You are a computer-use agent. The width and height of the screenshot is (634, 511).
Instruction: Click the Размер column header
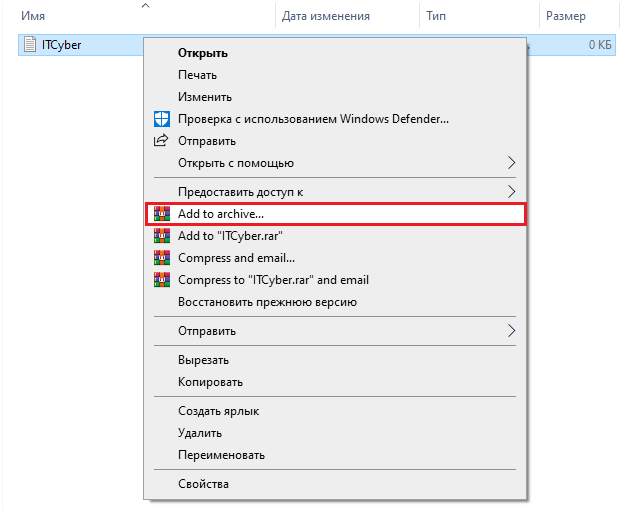coord(566,16)
